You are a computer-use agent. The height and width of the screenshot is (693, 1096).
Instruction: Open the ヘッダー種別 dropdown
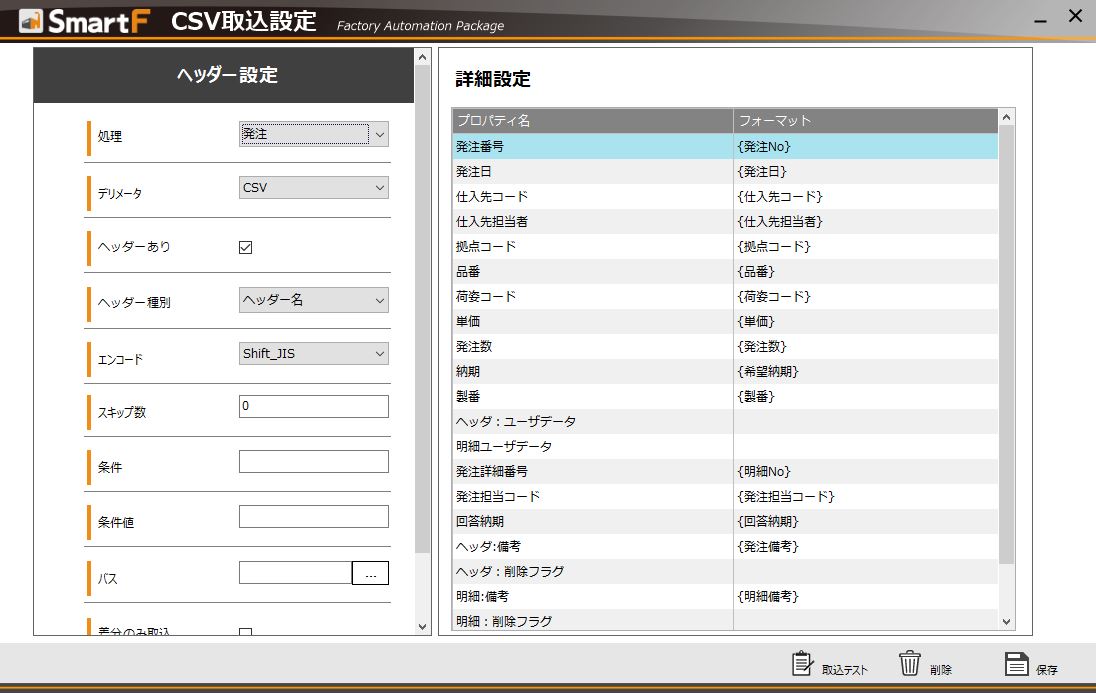click(313, 300)
